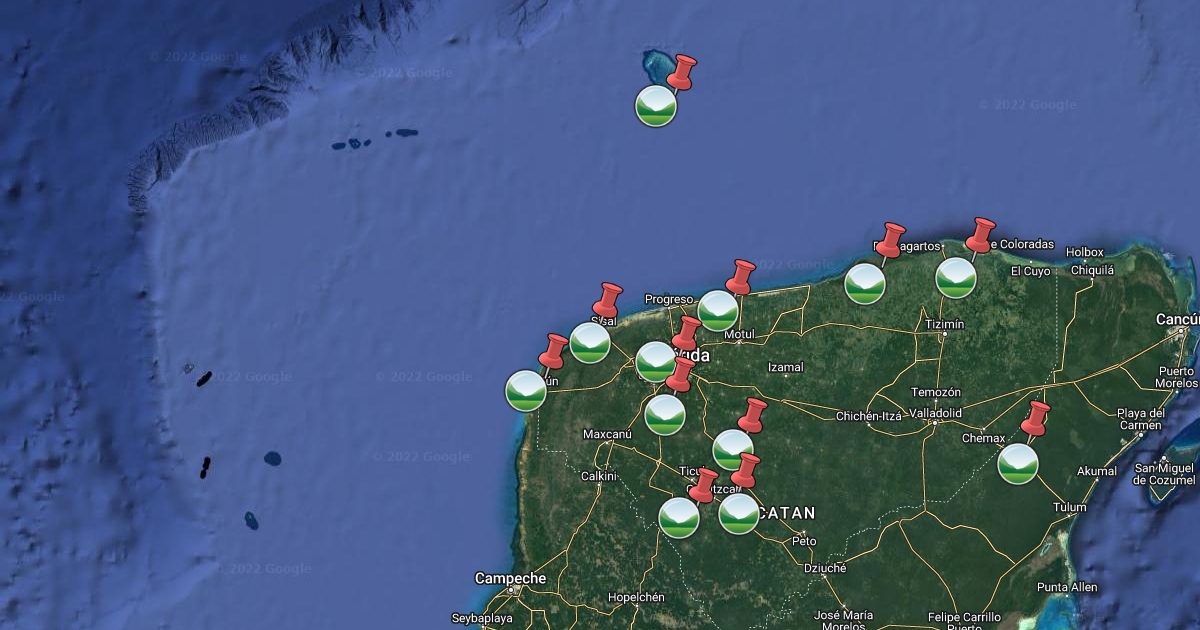Click the red pushpin east of Chemax
Screen dimensions: 1200x630
[1036, 418]
